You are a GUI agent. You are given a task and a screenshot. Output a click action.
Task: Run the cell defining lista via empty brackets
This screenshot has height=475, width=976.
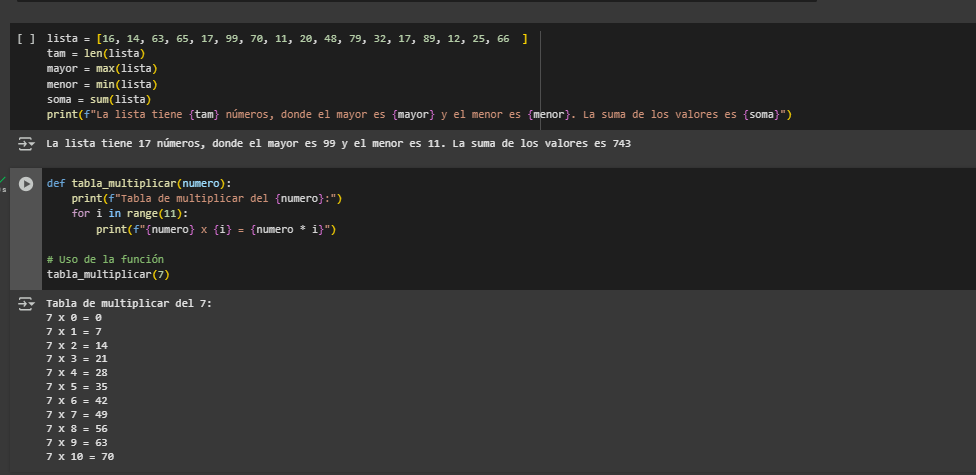[x=26, y=39]
